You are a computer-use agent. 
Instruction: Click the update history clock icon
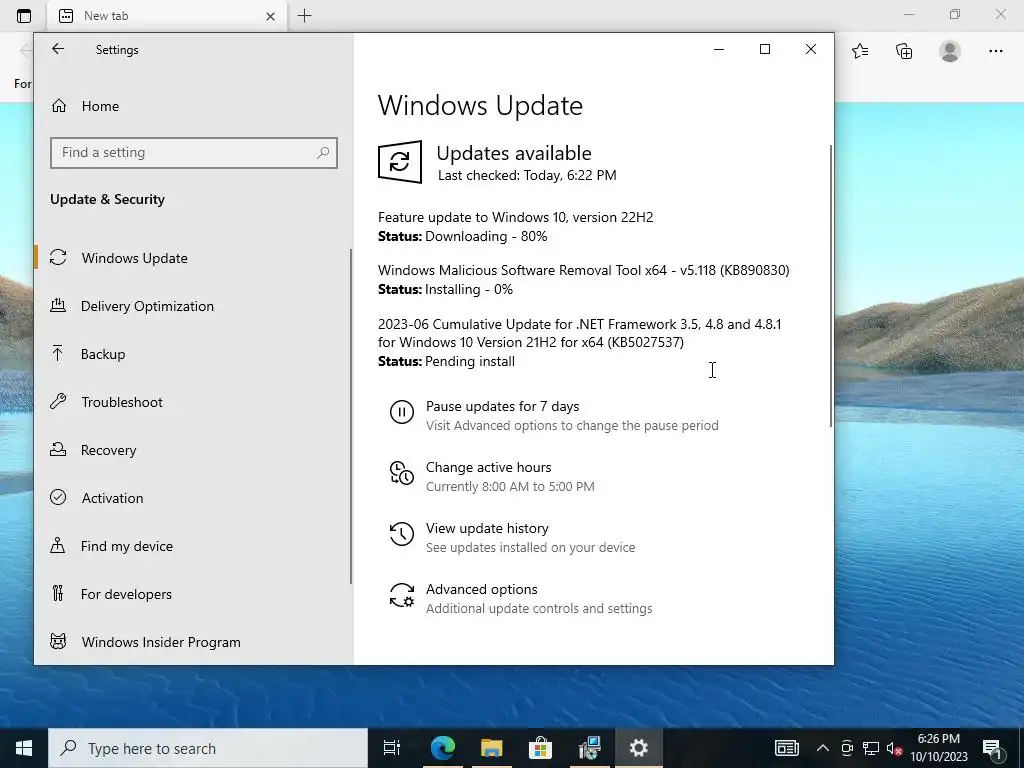402,534
